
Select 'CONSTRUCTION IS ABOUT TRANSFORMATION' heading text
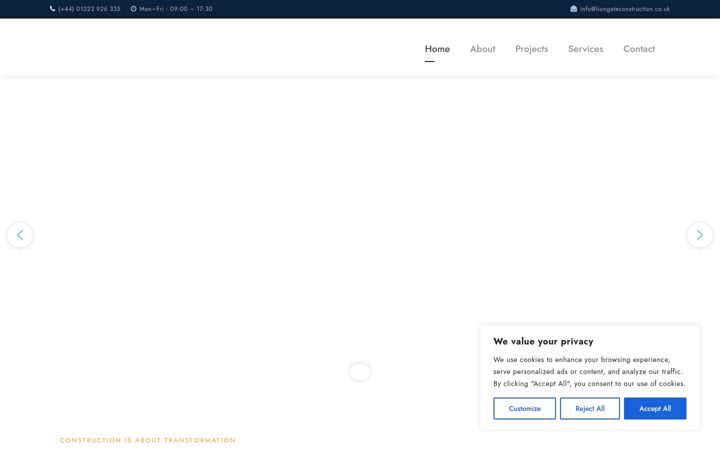tap(147, 440)
